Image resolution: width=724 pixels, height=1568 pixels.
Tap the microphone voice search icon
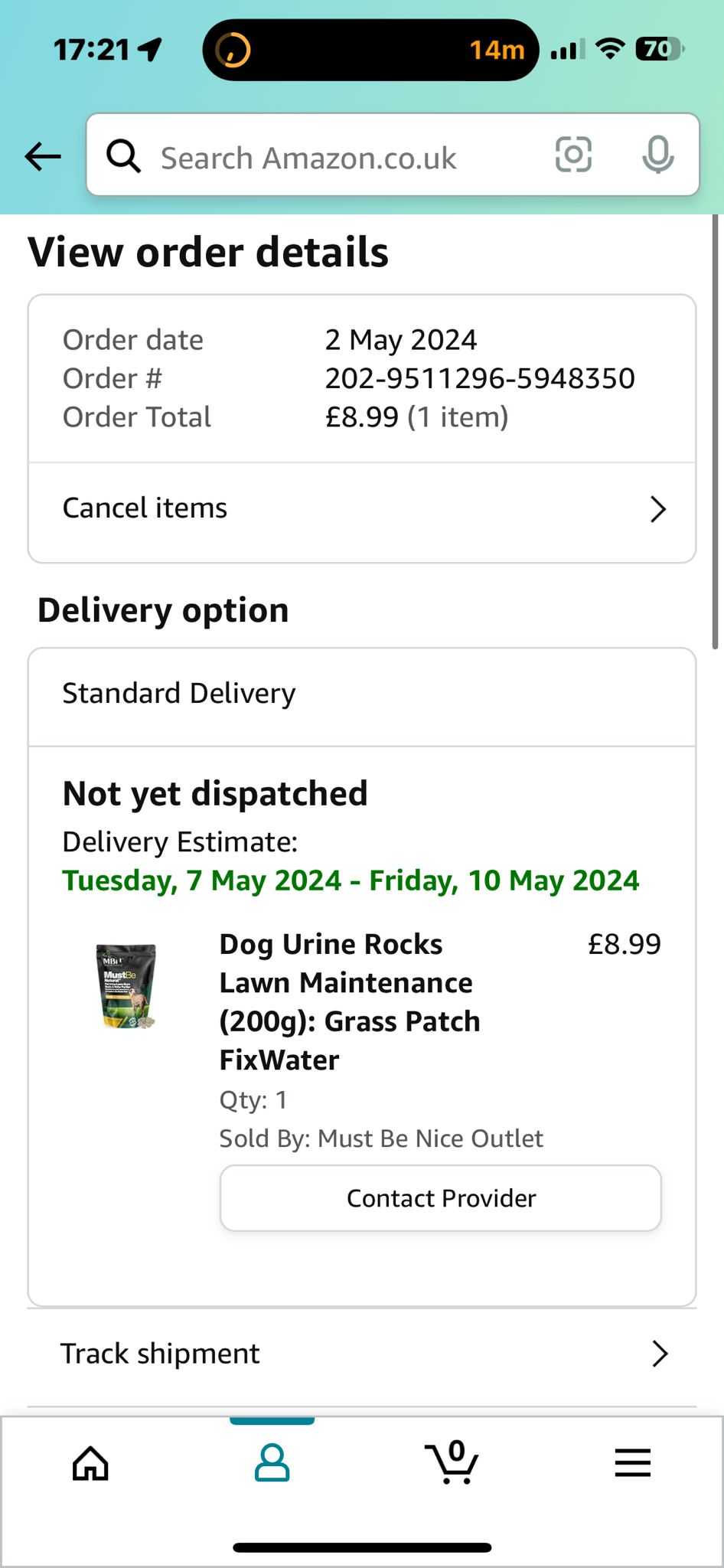click(657, 155)
